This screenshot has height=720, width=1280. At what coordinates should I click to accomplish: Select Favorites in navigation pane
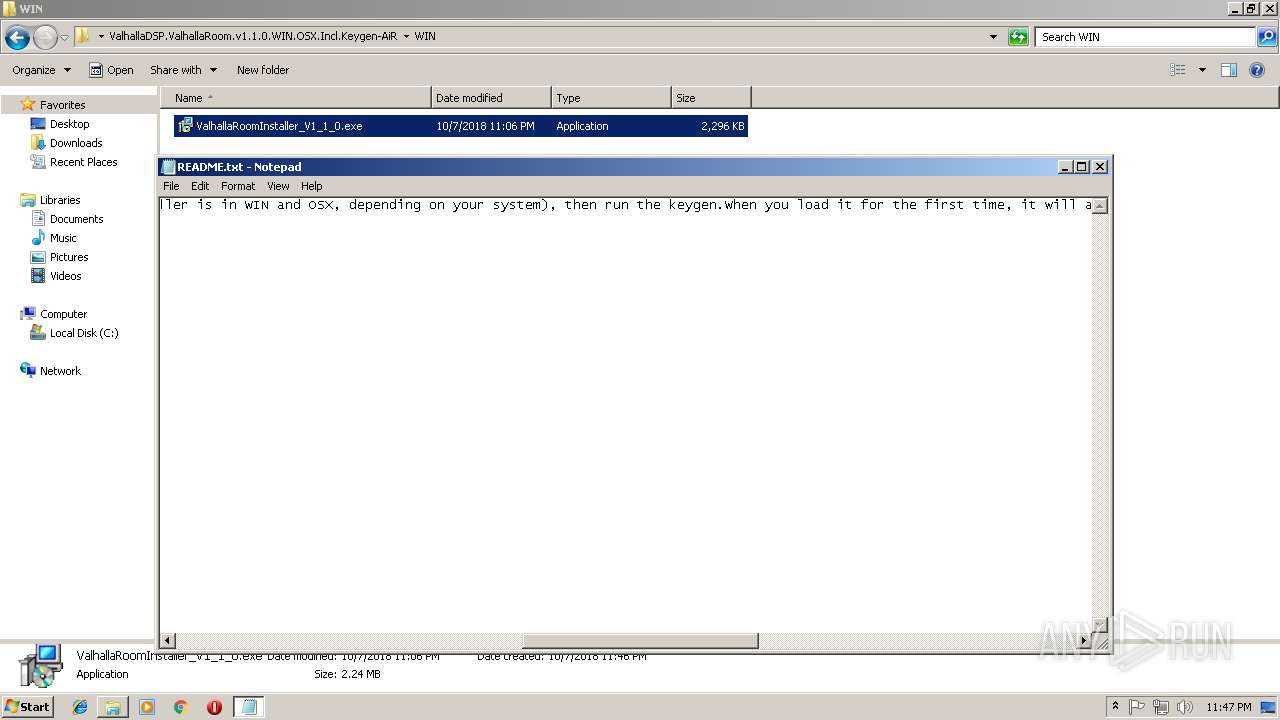(62, 105)
